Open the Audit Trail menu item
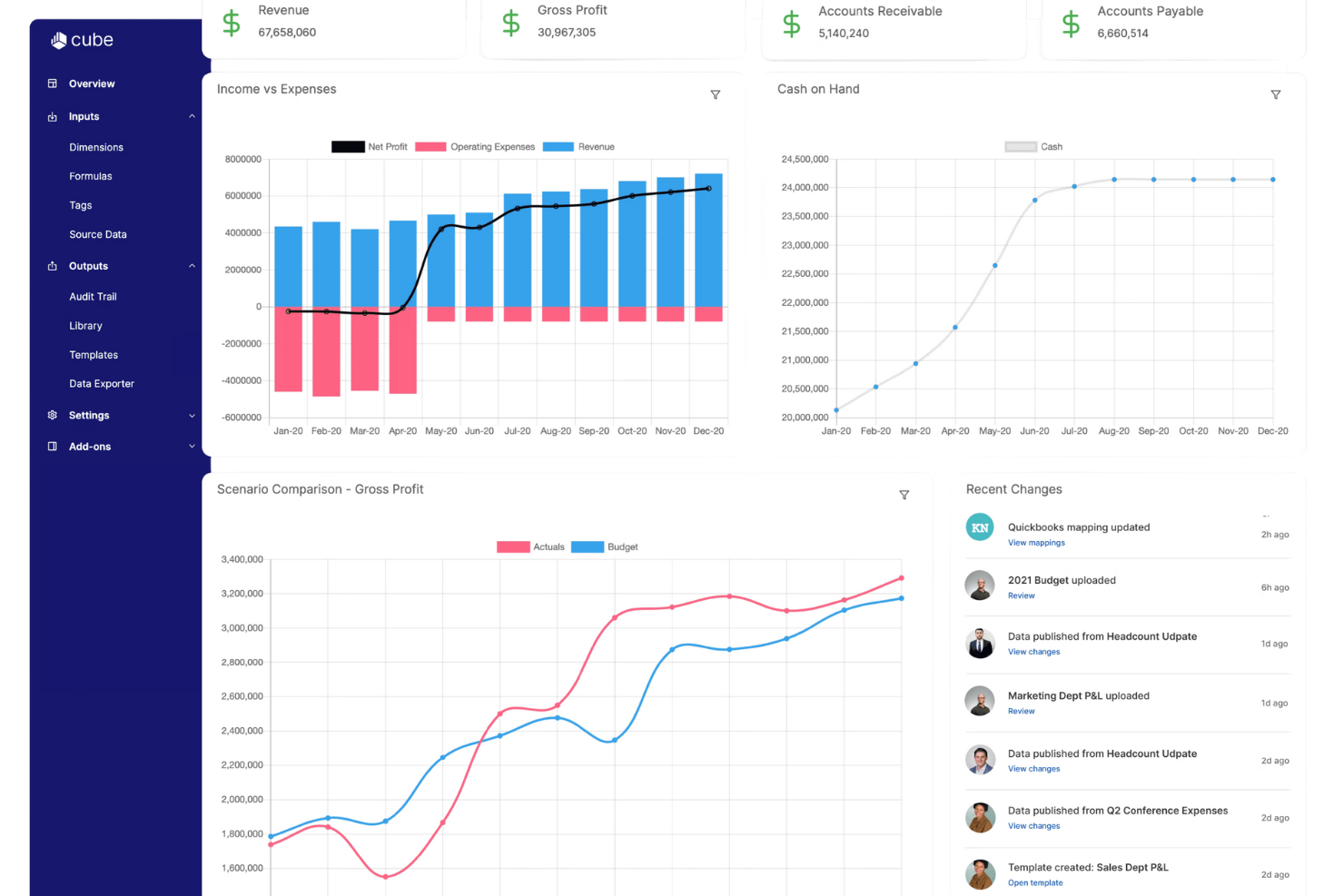Viewport: 1344px width, 896px height. click(93, 297)
